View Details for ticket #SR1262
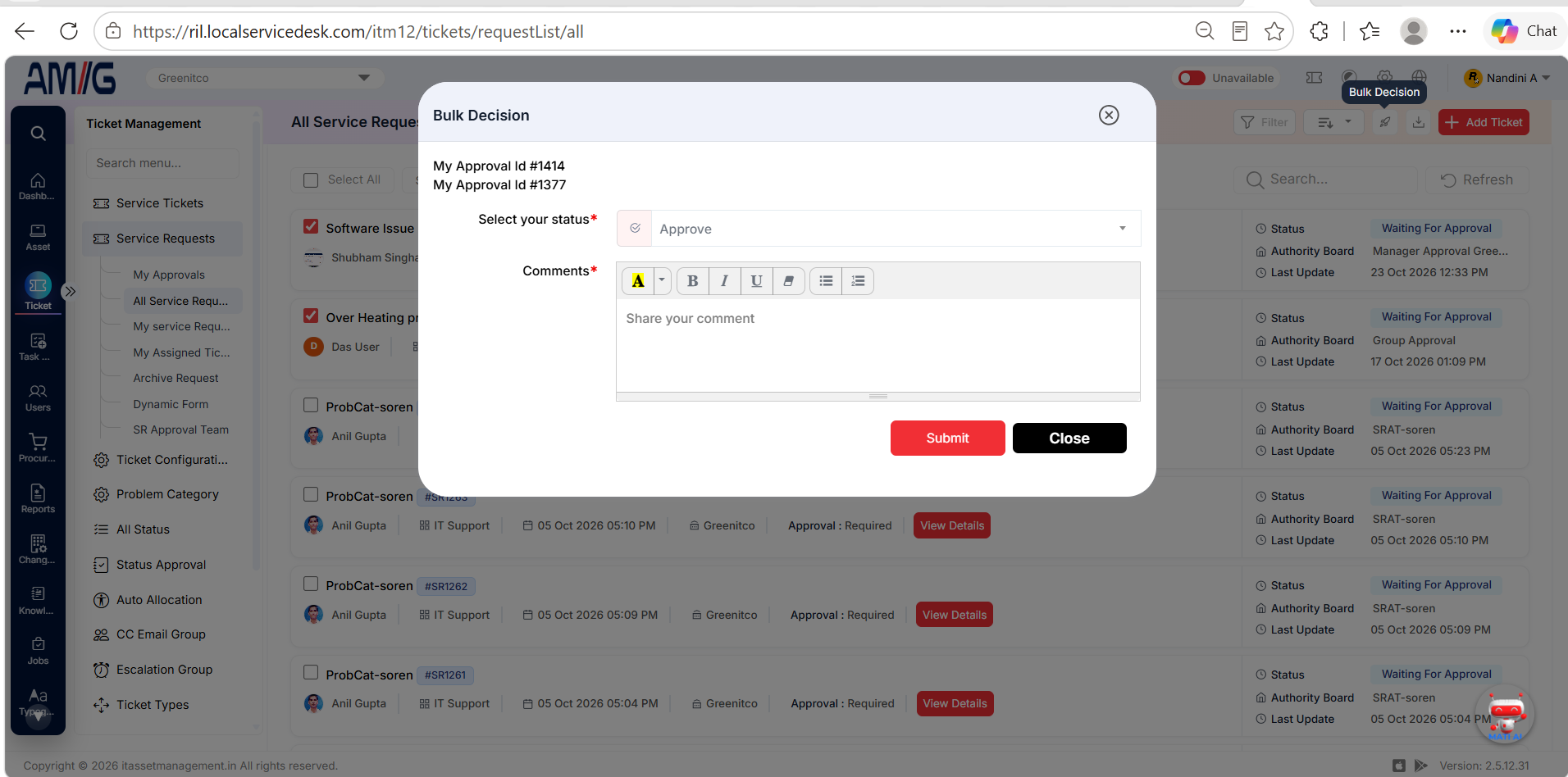The width and height of the screenshot is (1568, 777). [955, 615]
